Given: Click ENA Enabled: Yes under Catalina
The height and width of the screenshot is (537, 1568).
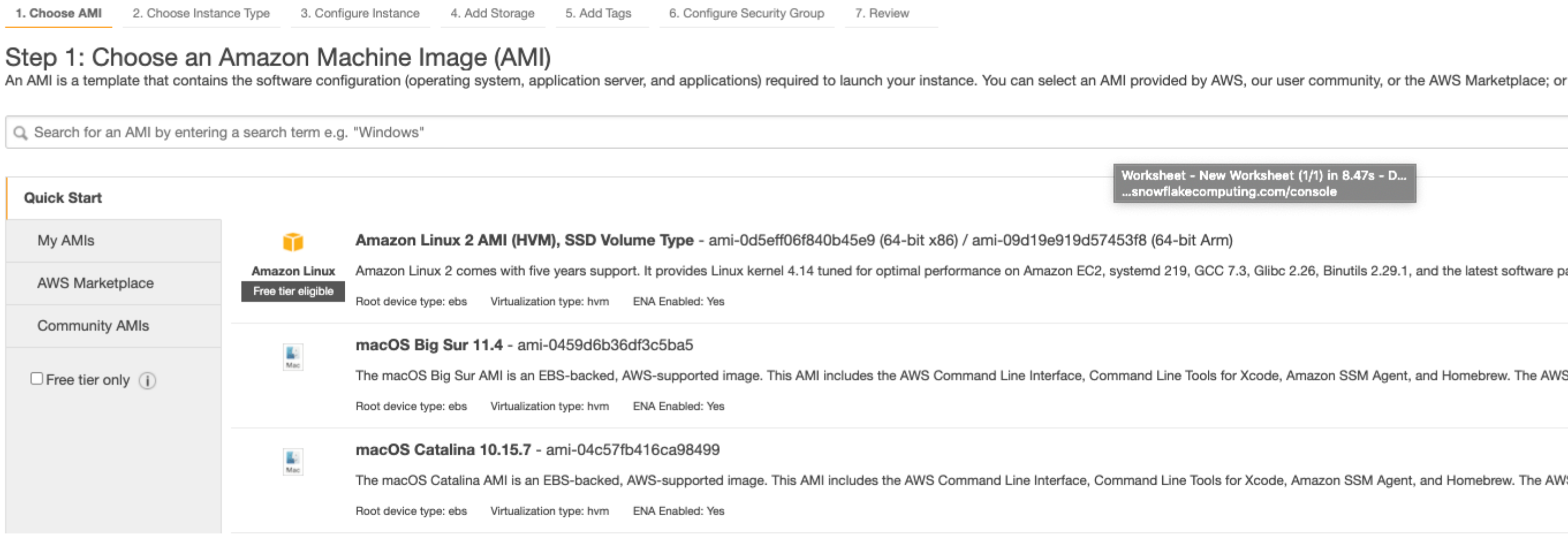Looking at the screenshot, I should pyautogui.click(x=678, y=511).
